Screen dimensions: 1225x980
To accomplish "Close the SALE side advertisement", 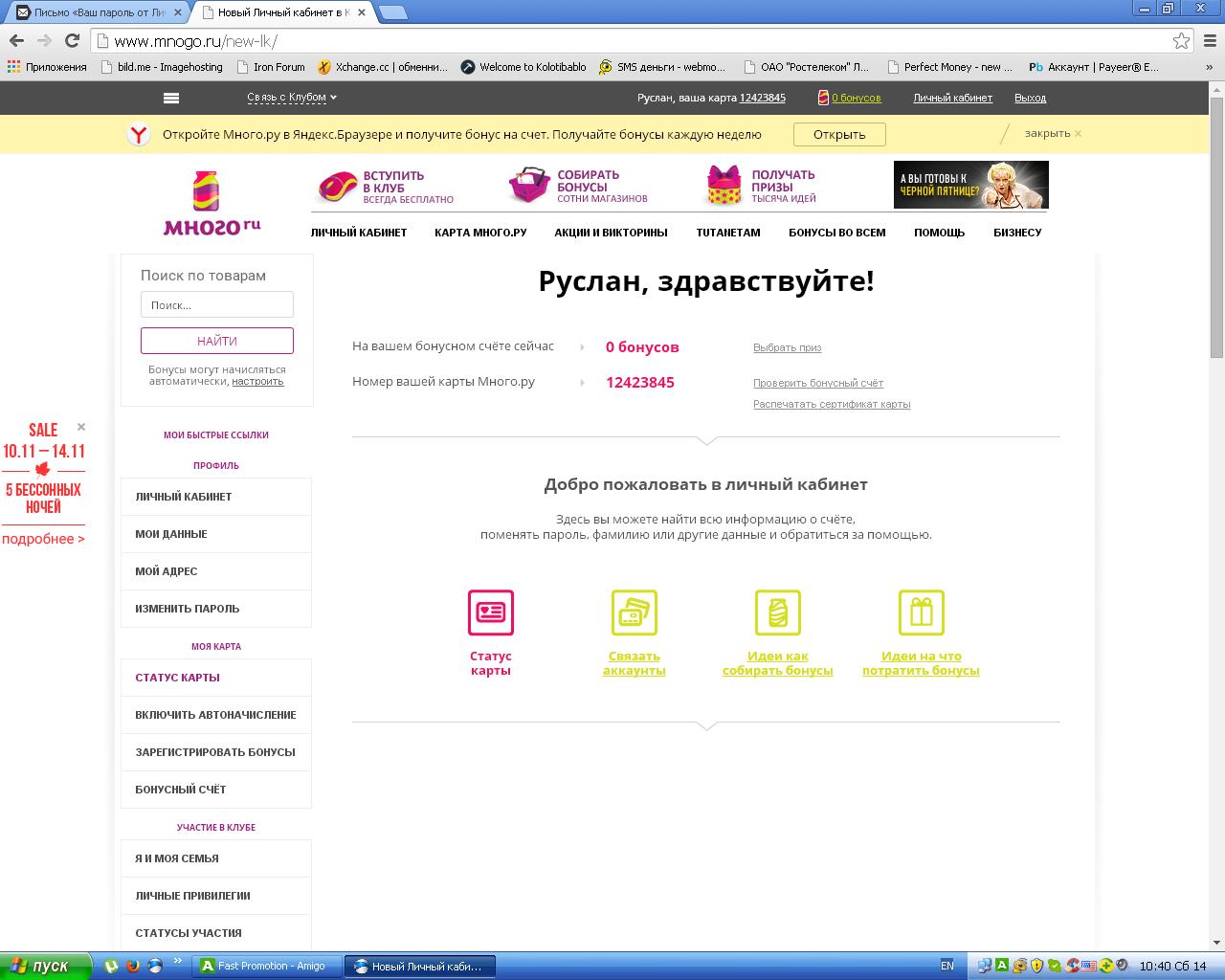I will [x=81, y=427].
